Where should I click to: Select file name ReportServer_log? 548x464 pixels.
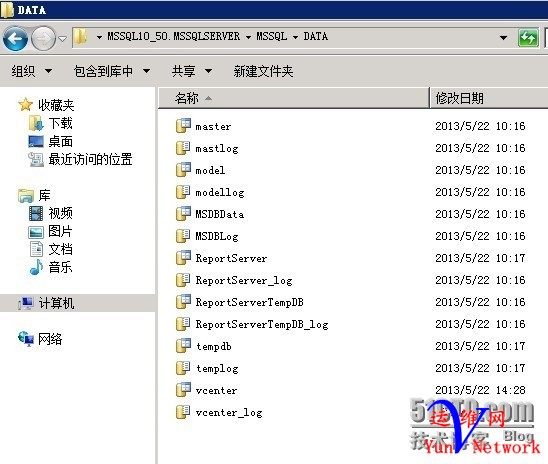pos(244,281)
